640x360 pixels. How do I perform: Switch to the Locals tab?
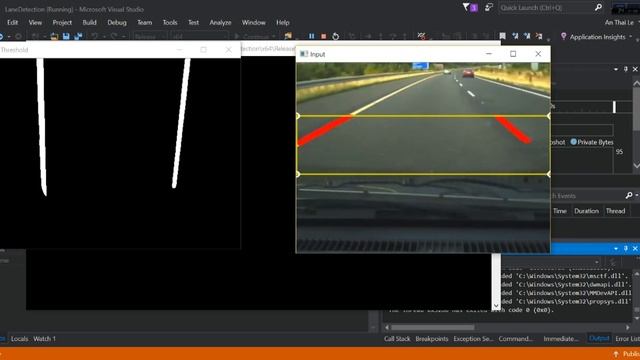click(x=19, y=339)
